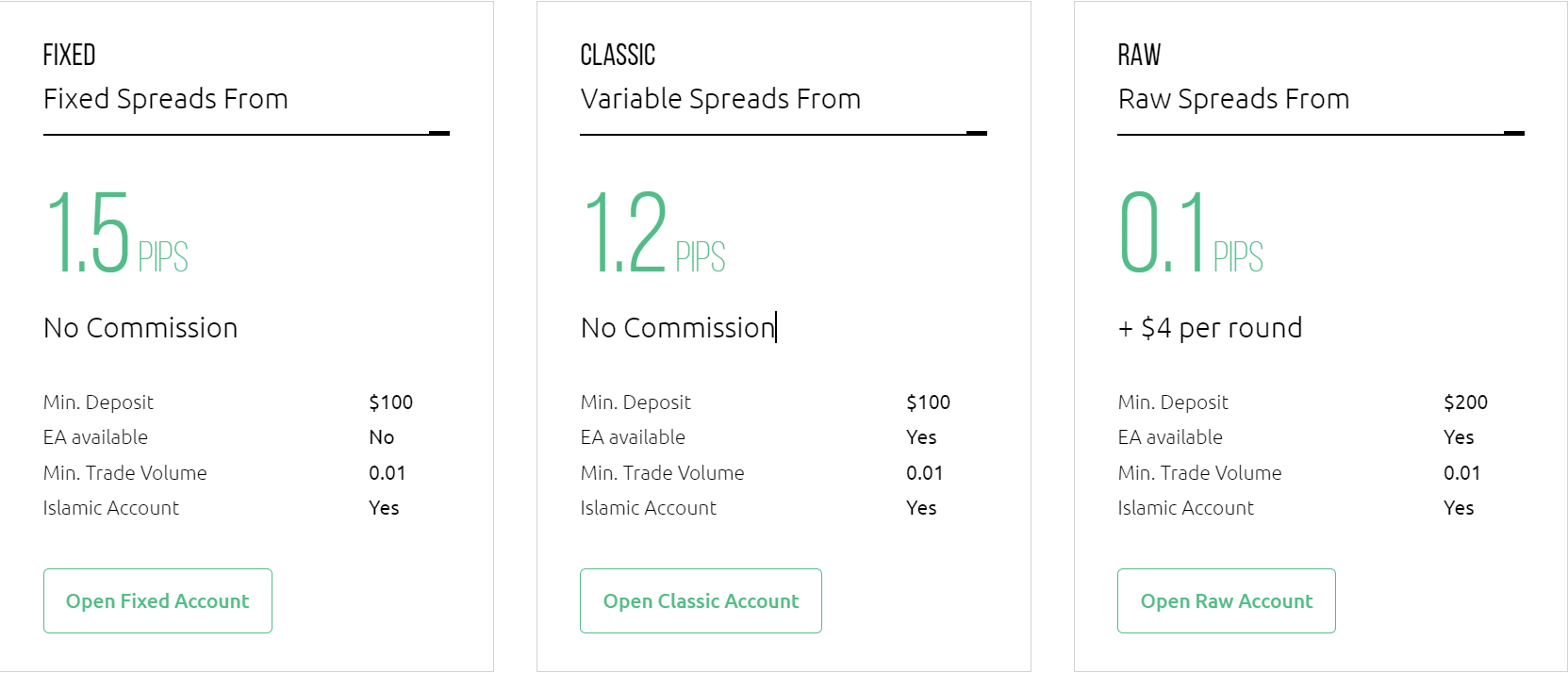Click "Variable Spreads From" subtitle
Viewport: 1568px width, 673px height.
point(720,99)
